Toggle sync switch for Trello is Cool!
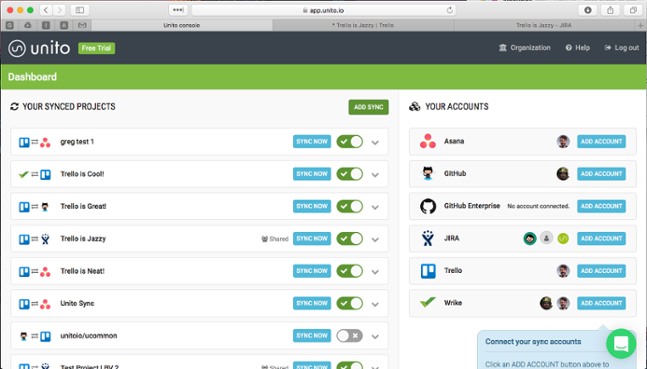This screenshot has width=647, height=369. pos(349,174)
